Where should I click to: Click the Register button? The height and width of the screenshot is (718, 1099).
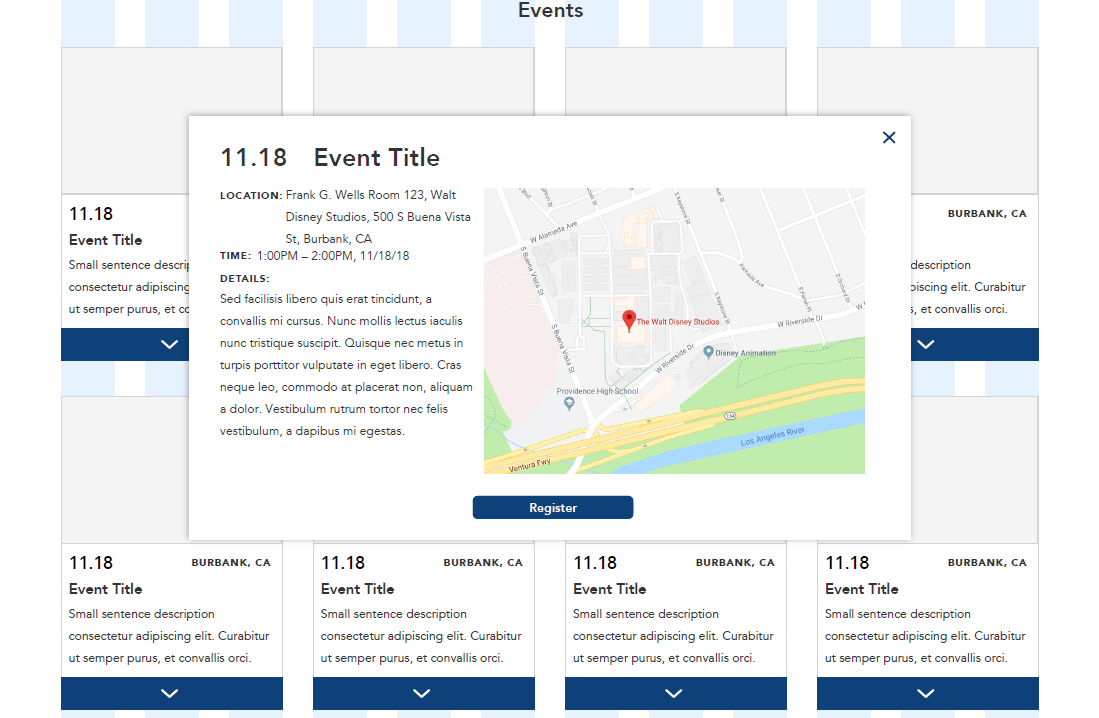(x=553, y=508)
